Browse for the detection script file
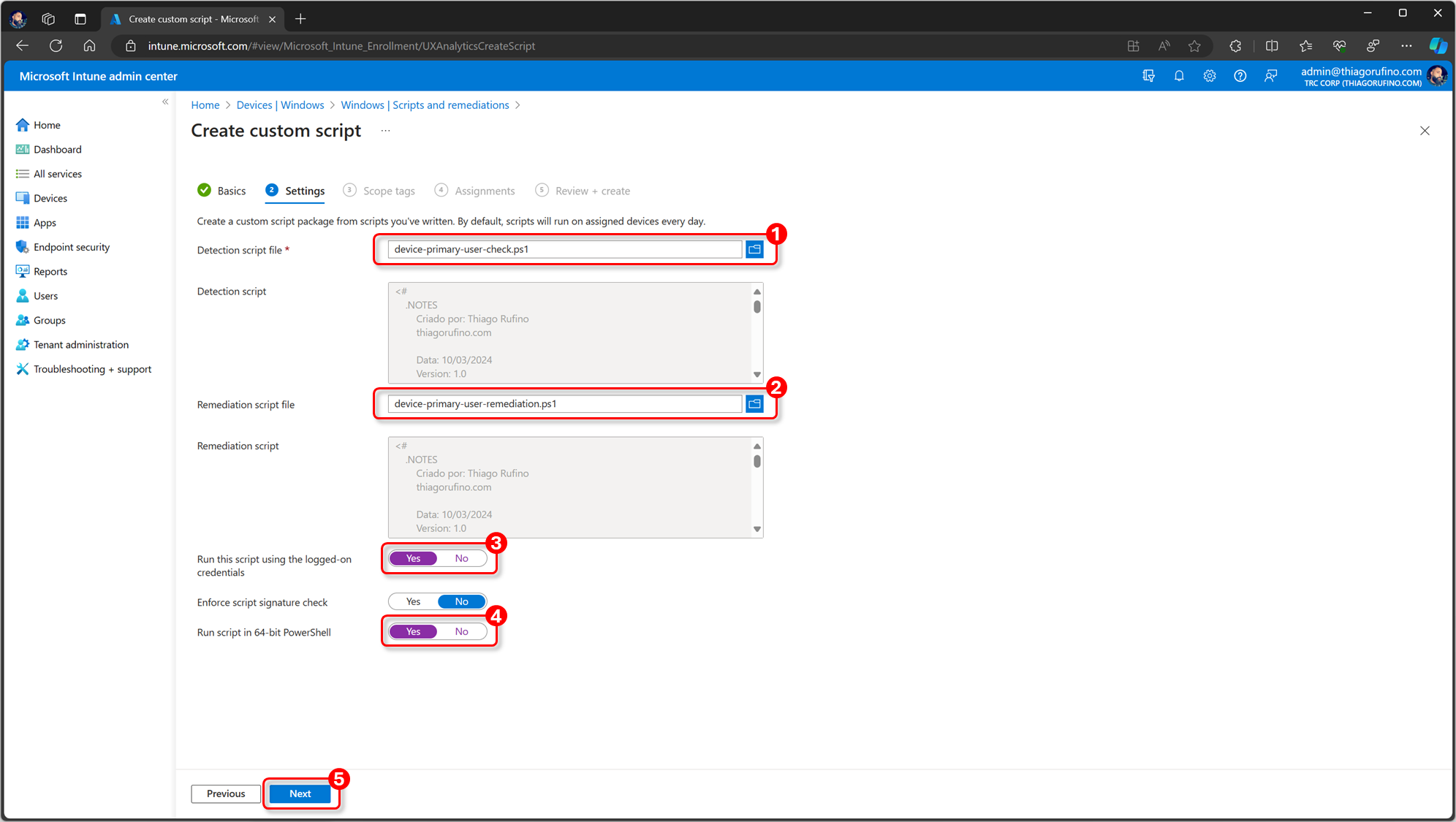 pos(754,249)
